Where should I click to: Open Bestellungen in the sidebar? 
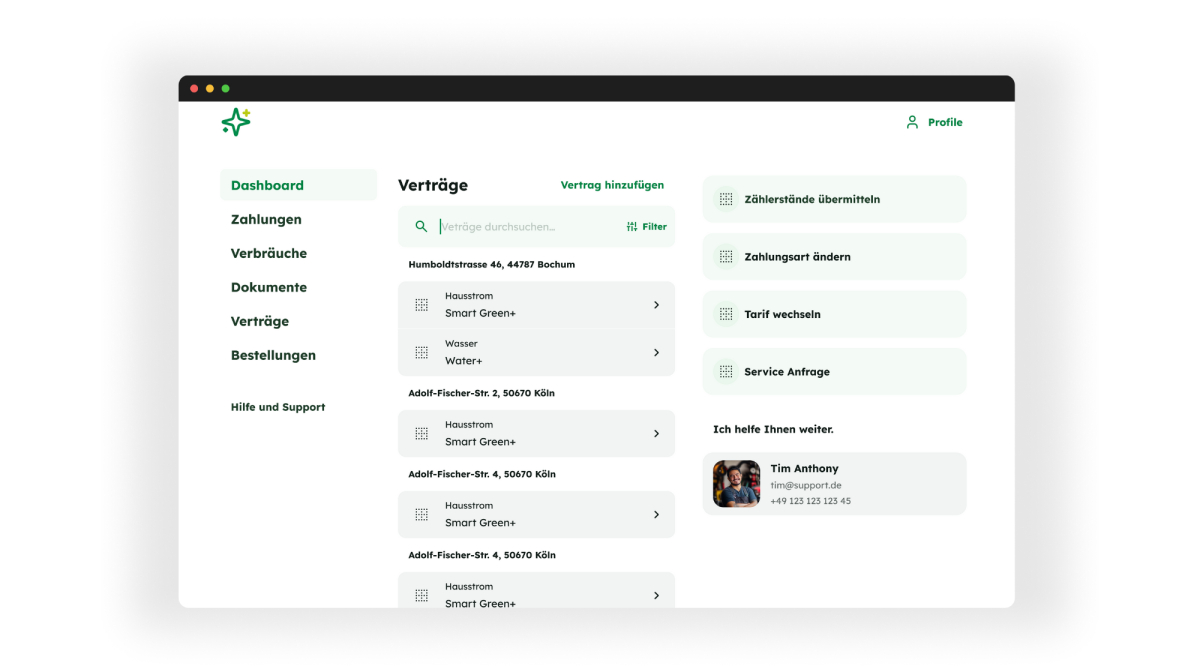click(273, 355)
